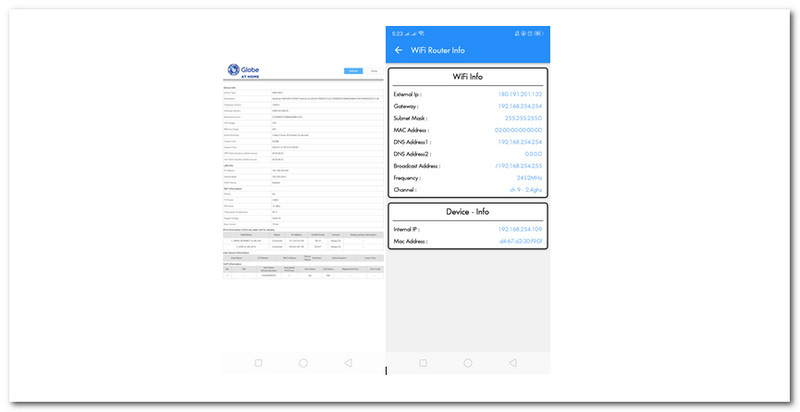The image size is (800, 412).
Task: Tap the Channel value ch 9 - 2.4ghz
Action: point(526,190)
